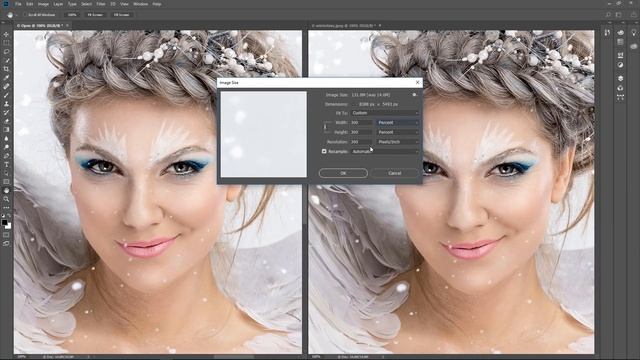
Task: Cancel the Image Size dialog
Action: pyautogui.click(x=394, y=173)
